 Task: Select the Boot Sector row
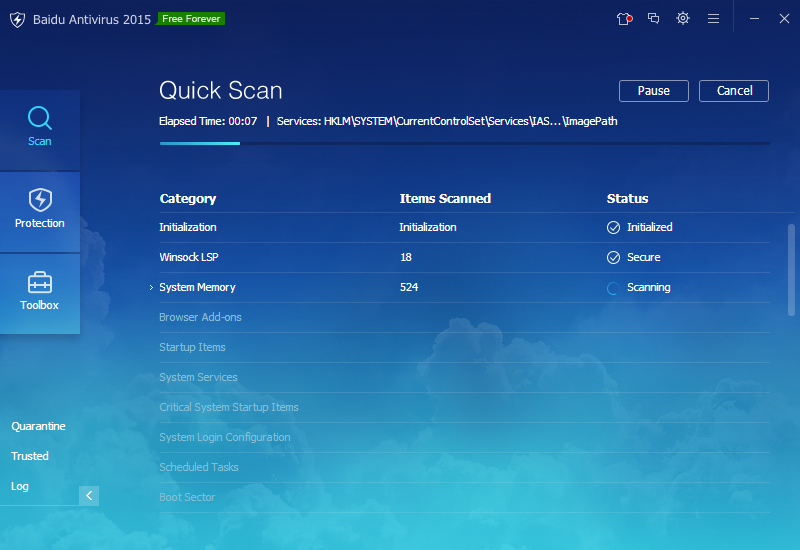tap(464, 497)
